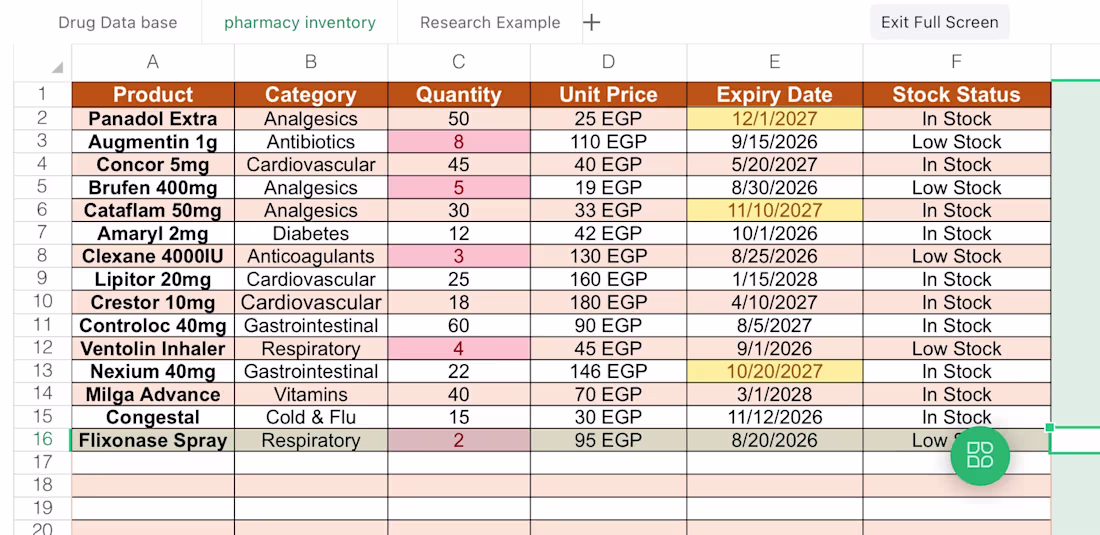Select column E header
Viewport: 1100px width, 535px height.
click(x=774, y=62)
